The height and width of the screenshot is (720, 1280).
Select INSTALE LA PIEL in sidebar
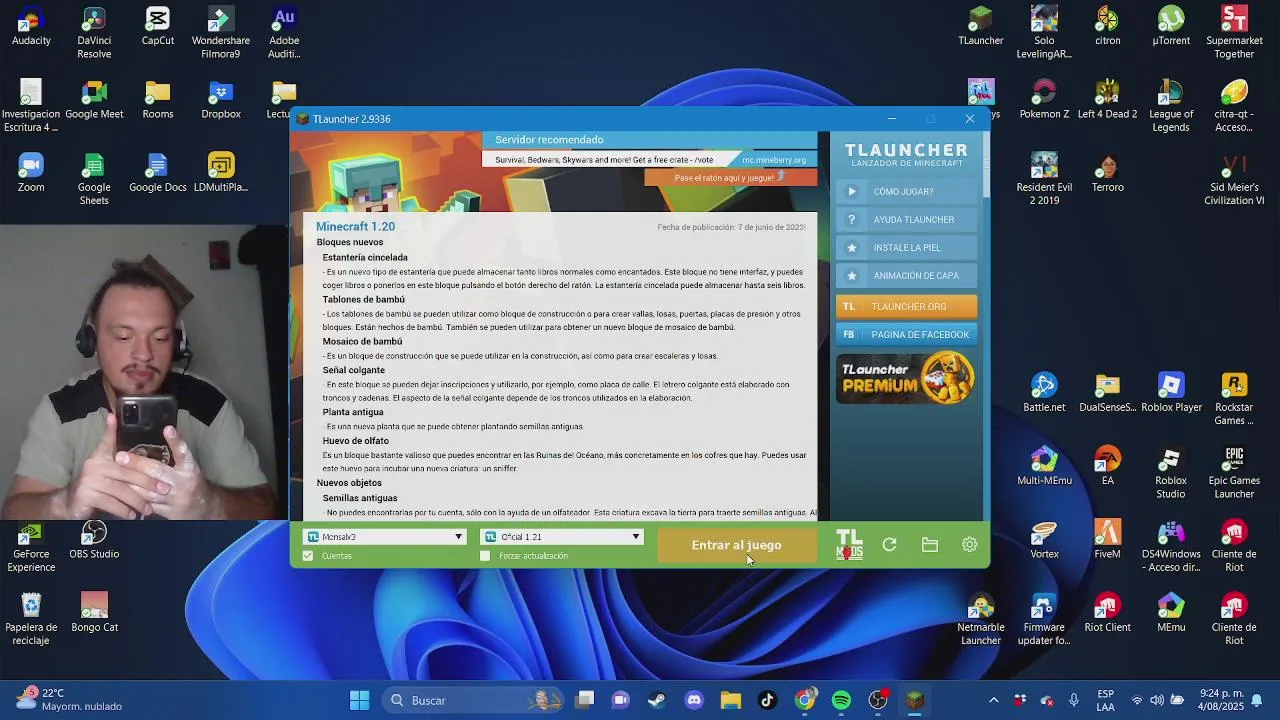coord(906,248)
